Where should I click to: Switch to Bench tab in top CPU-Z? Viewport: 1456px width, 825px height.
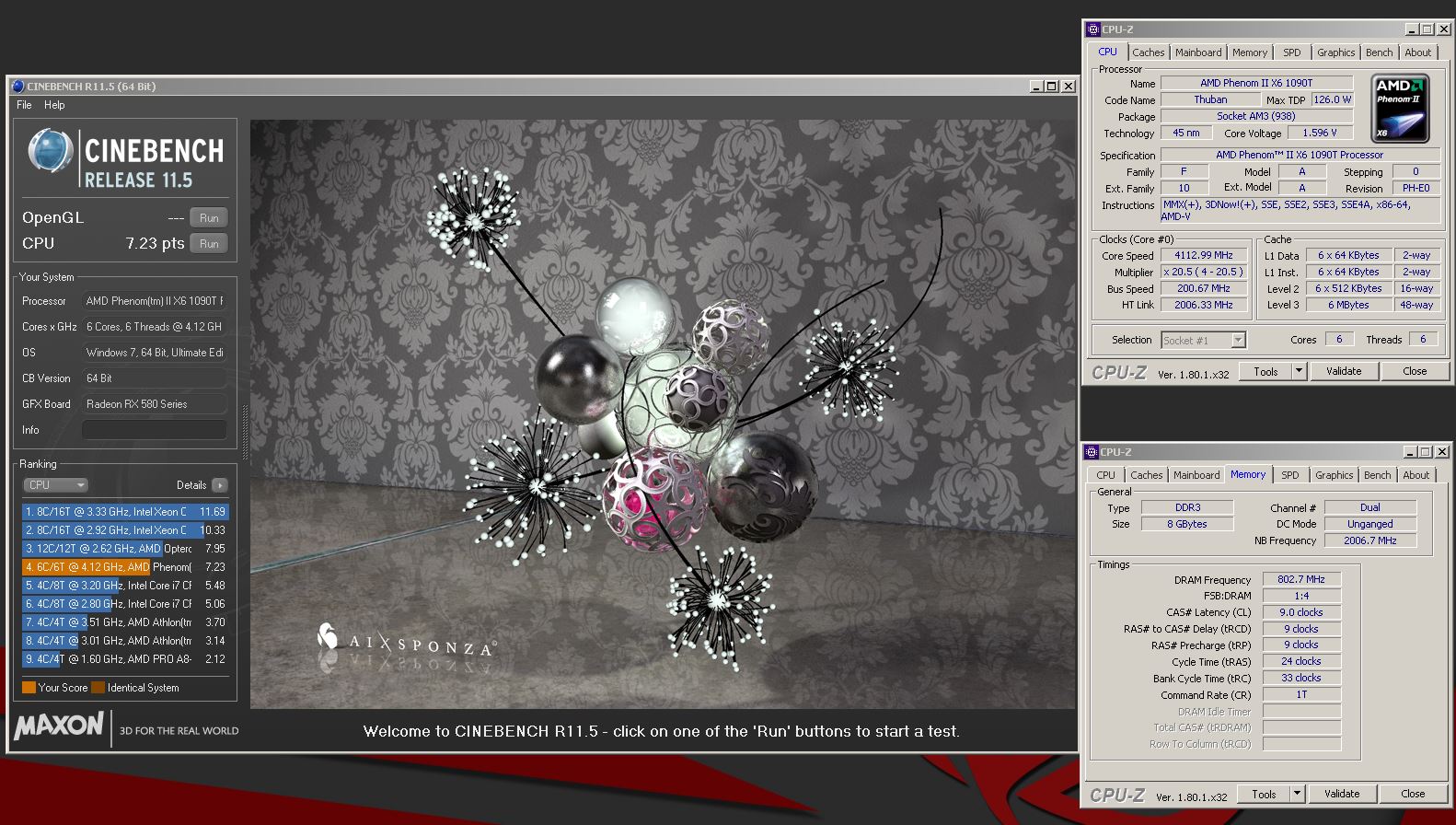pyautogui.click(x=1379, y=52)
